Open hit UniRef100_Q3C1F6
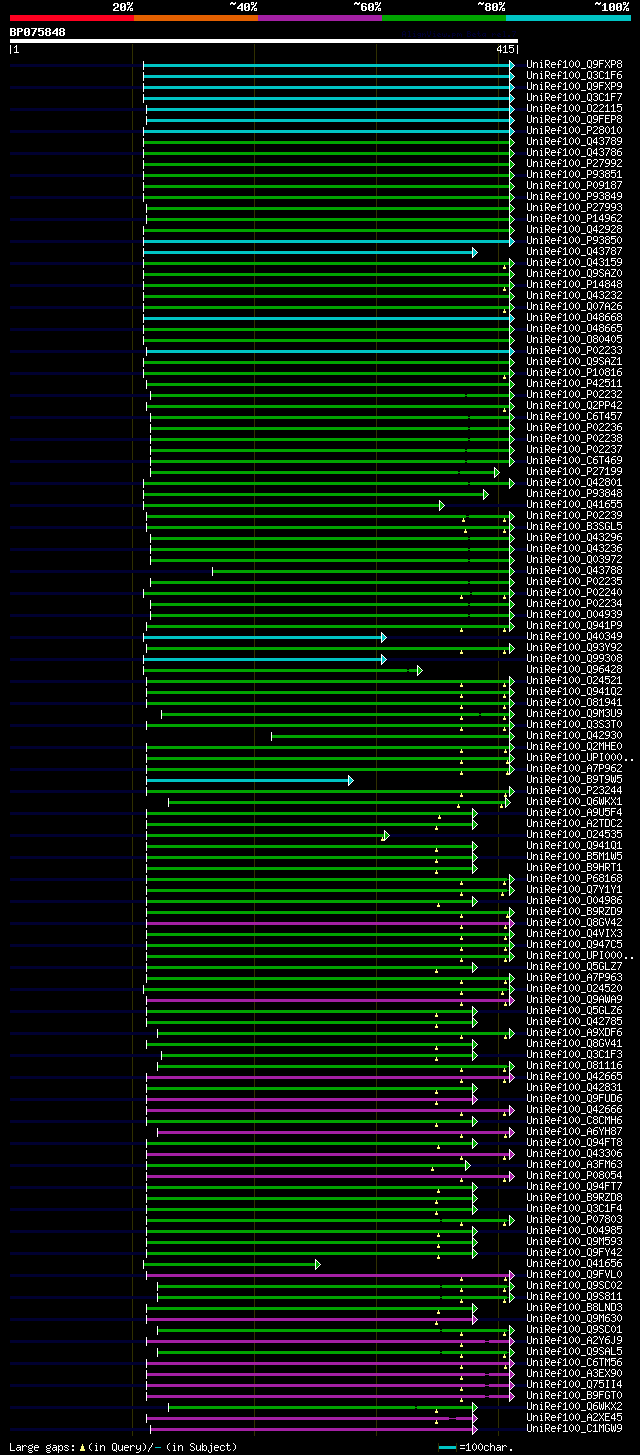This screenshot has width=640, height=1455. 574,75
